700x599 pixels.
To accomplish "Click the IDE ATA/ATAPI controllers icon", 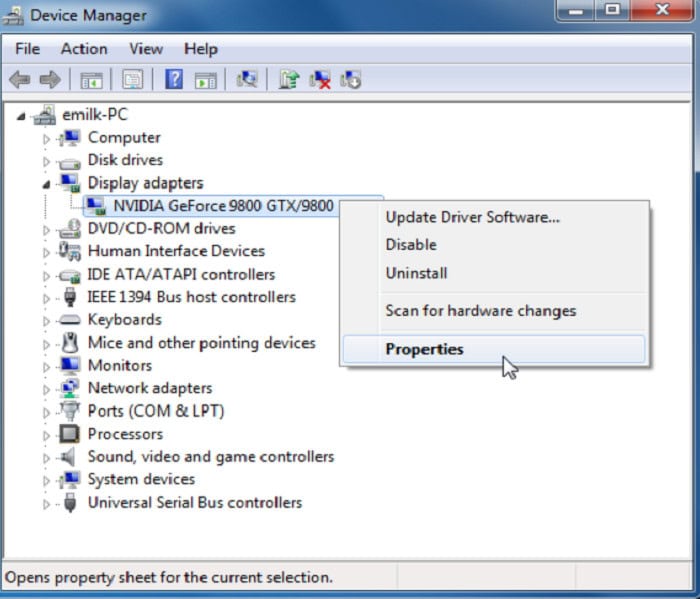I will click(x=70, y=276).
